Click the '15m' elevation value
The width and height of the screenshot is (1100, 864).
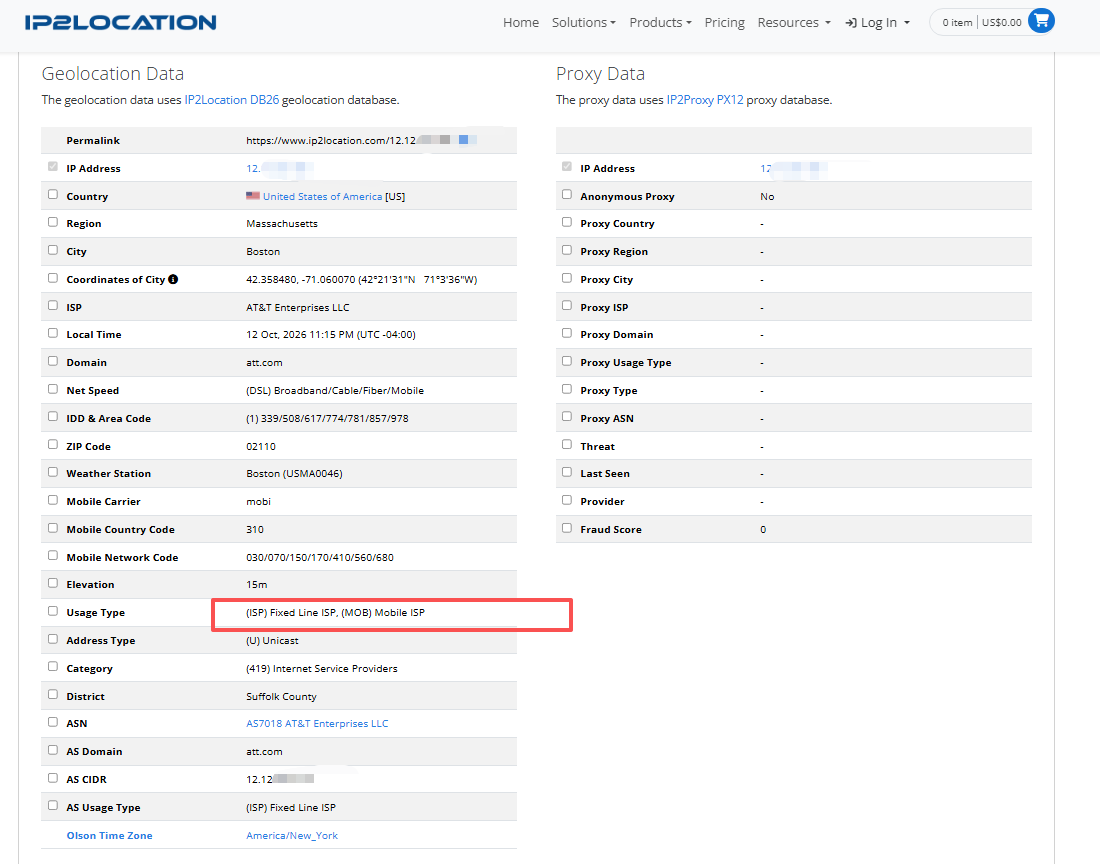pos(257,584)
